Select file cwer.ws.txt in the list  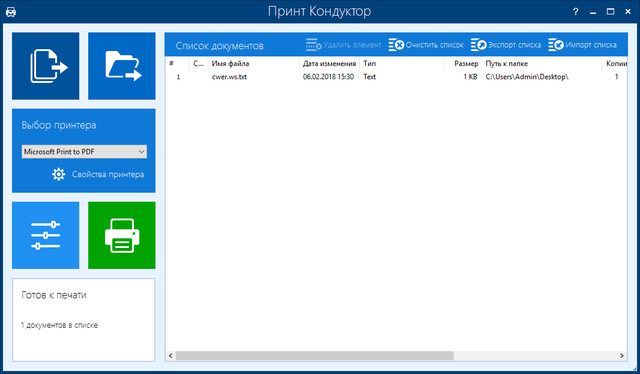(229, 77)
